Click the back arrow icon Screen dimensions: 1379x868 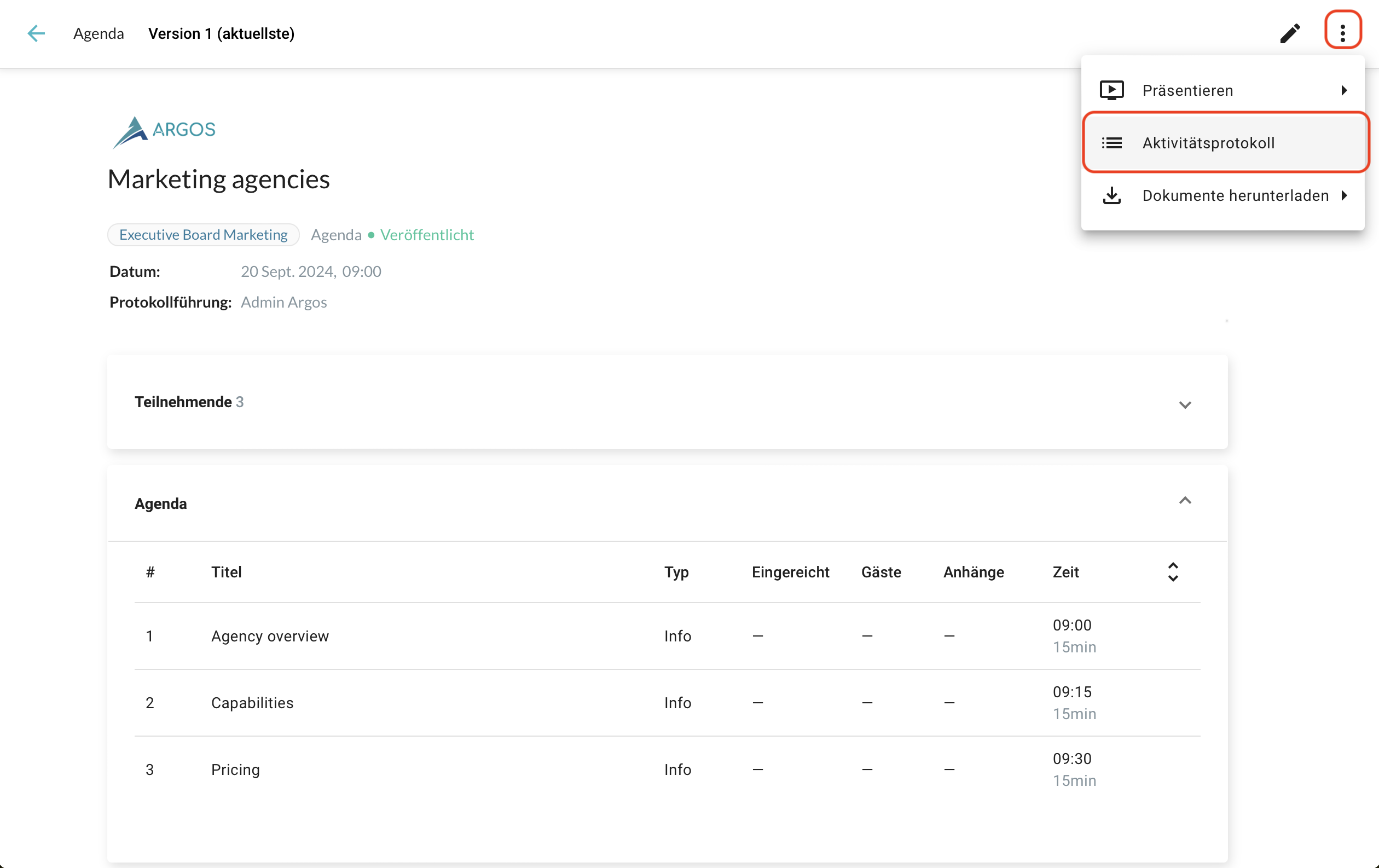[x=36, y=33]
